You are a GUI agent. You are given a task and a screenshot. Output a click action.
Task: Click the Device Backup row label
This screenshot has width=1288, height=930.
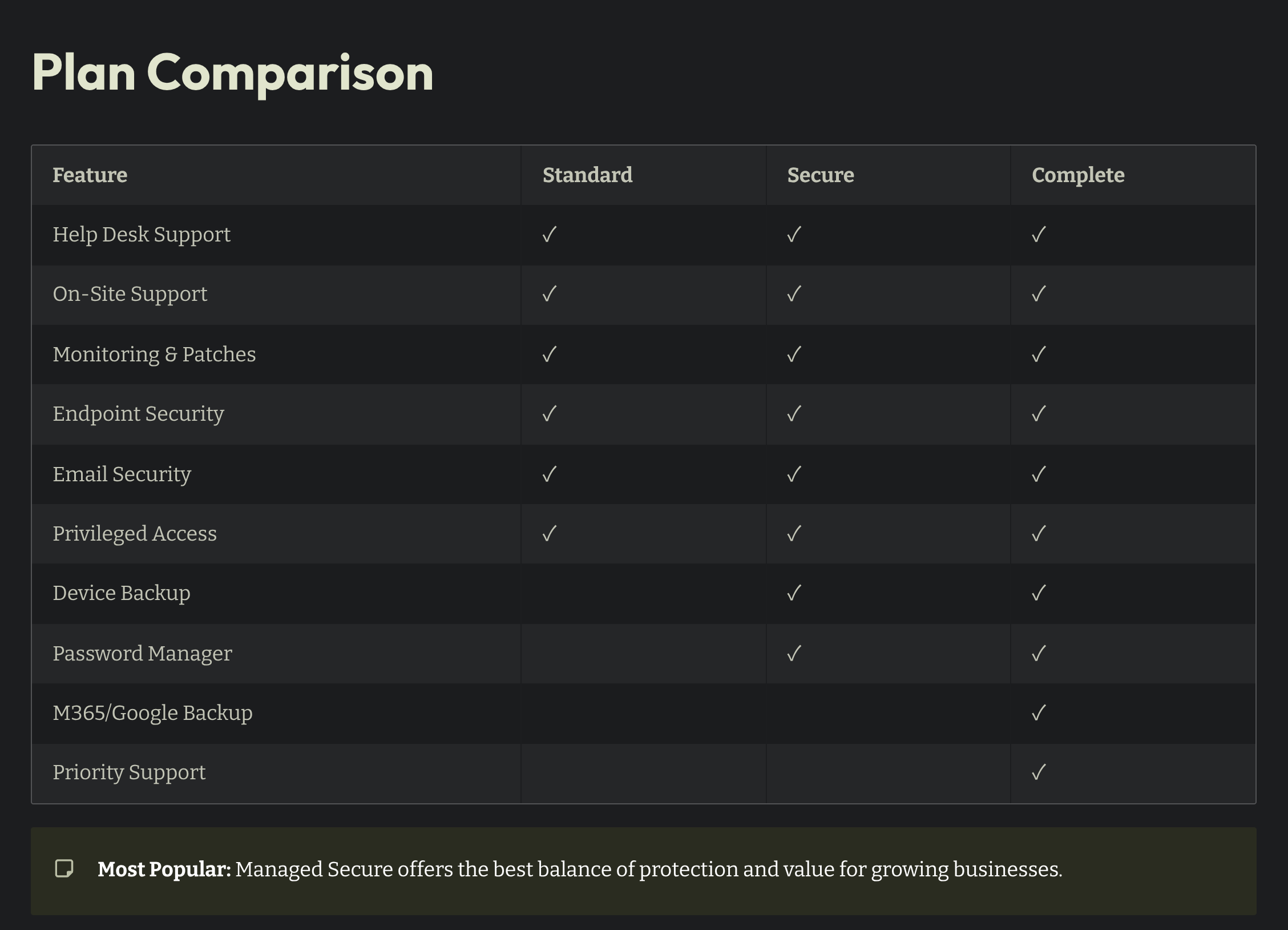tap(122, 593)
